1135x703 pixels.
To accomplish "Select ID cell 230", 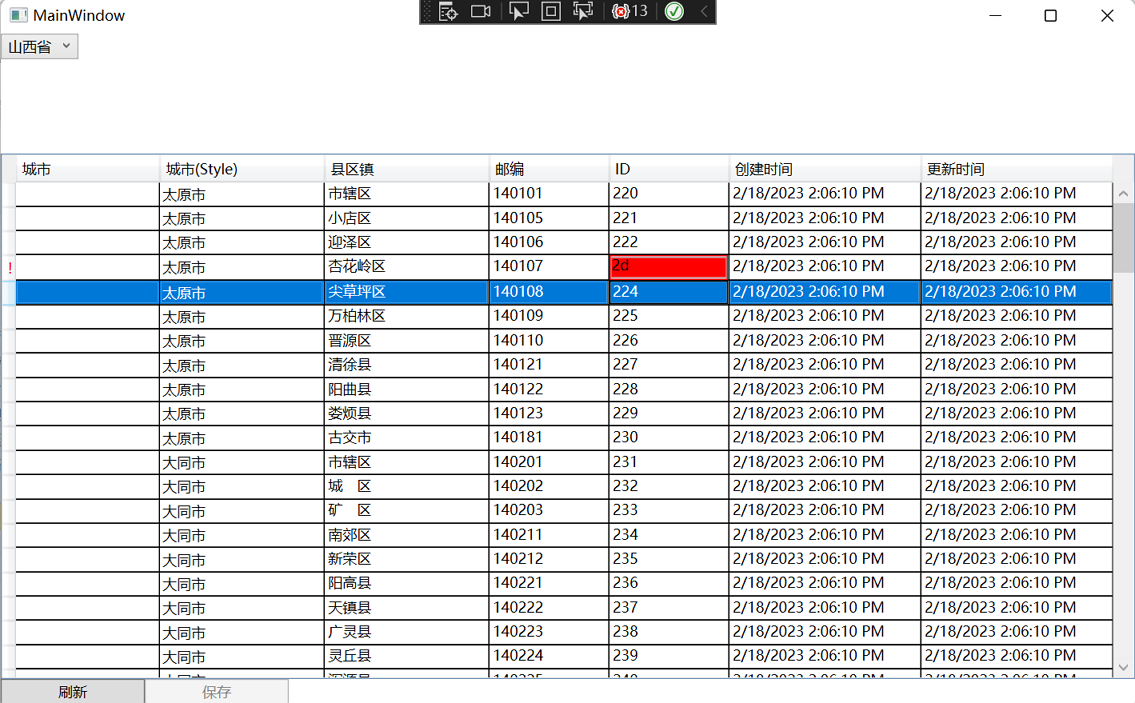I will [x=669, y=437].
